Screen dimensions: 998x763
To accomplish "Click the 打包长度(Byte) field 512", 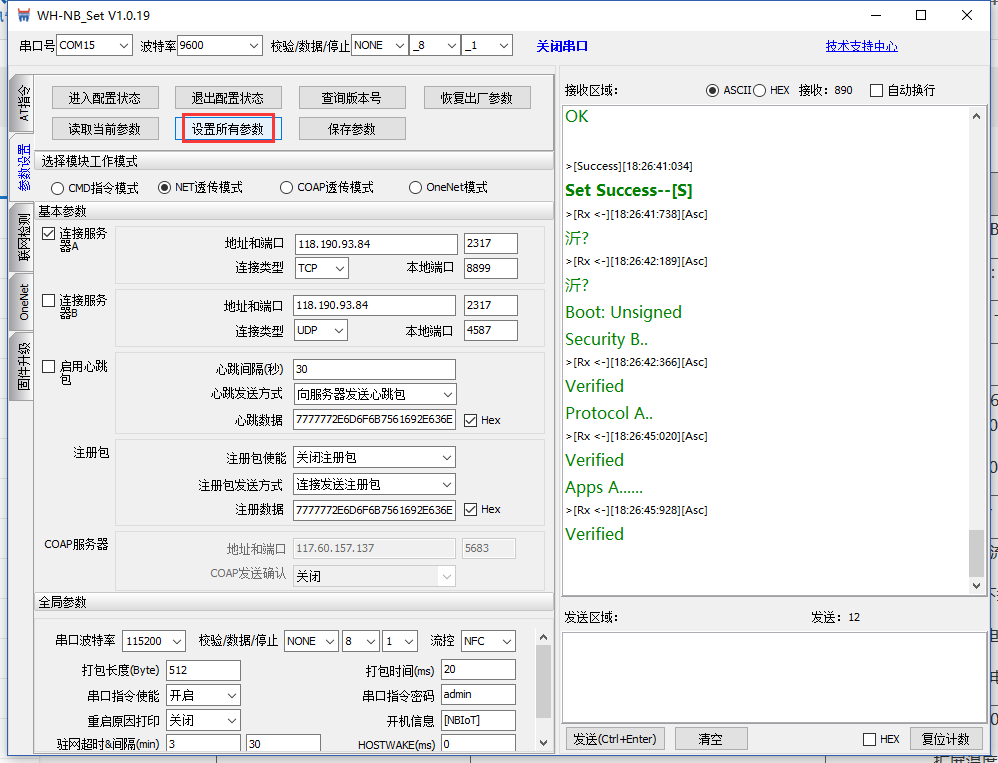I will 204,670.
